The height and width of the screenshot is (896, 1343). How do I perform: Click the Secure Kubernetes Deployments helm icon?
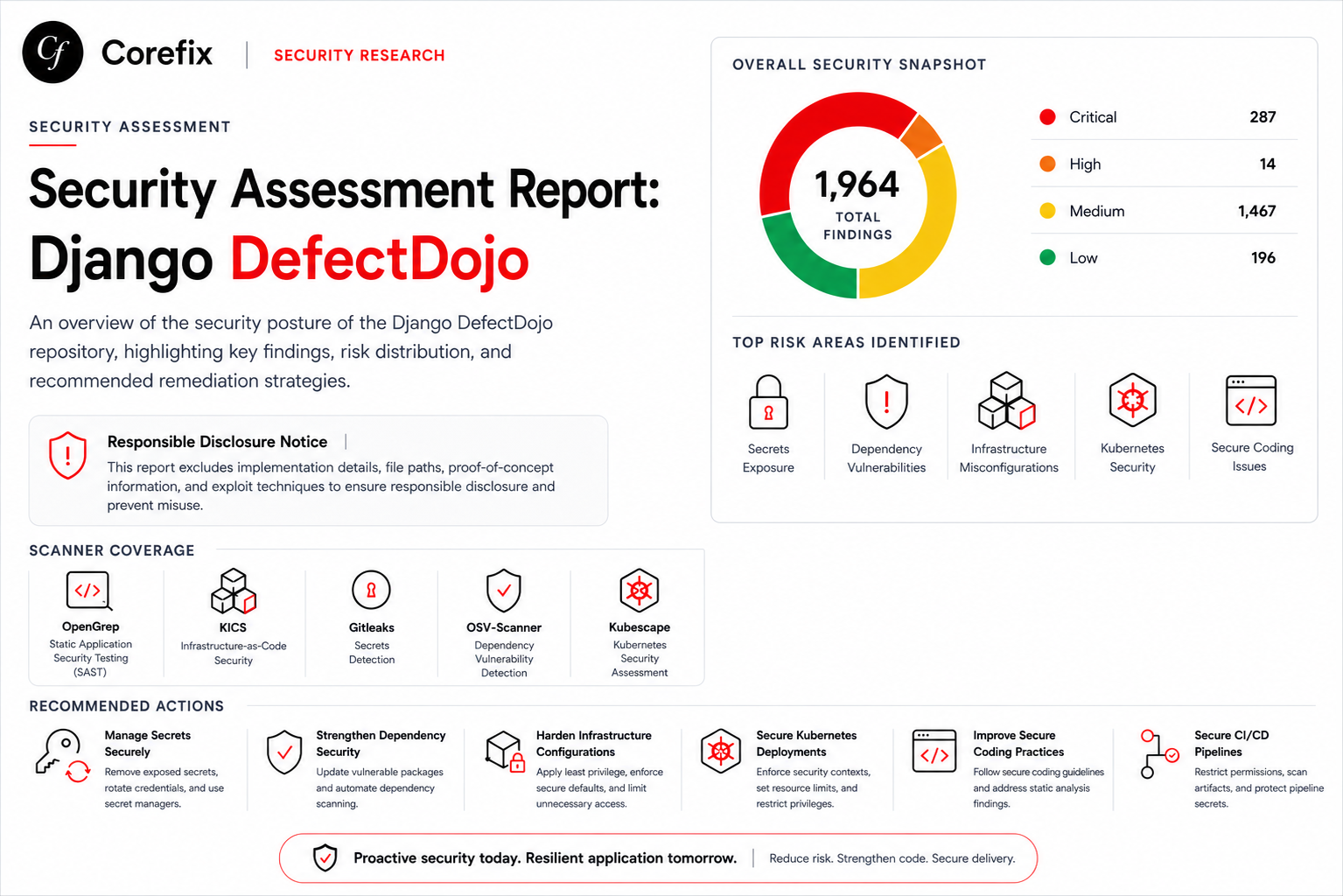click(x=721, y=751)
